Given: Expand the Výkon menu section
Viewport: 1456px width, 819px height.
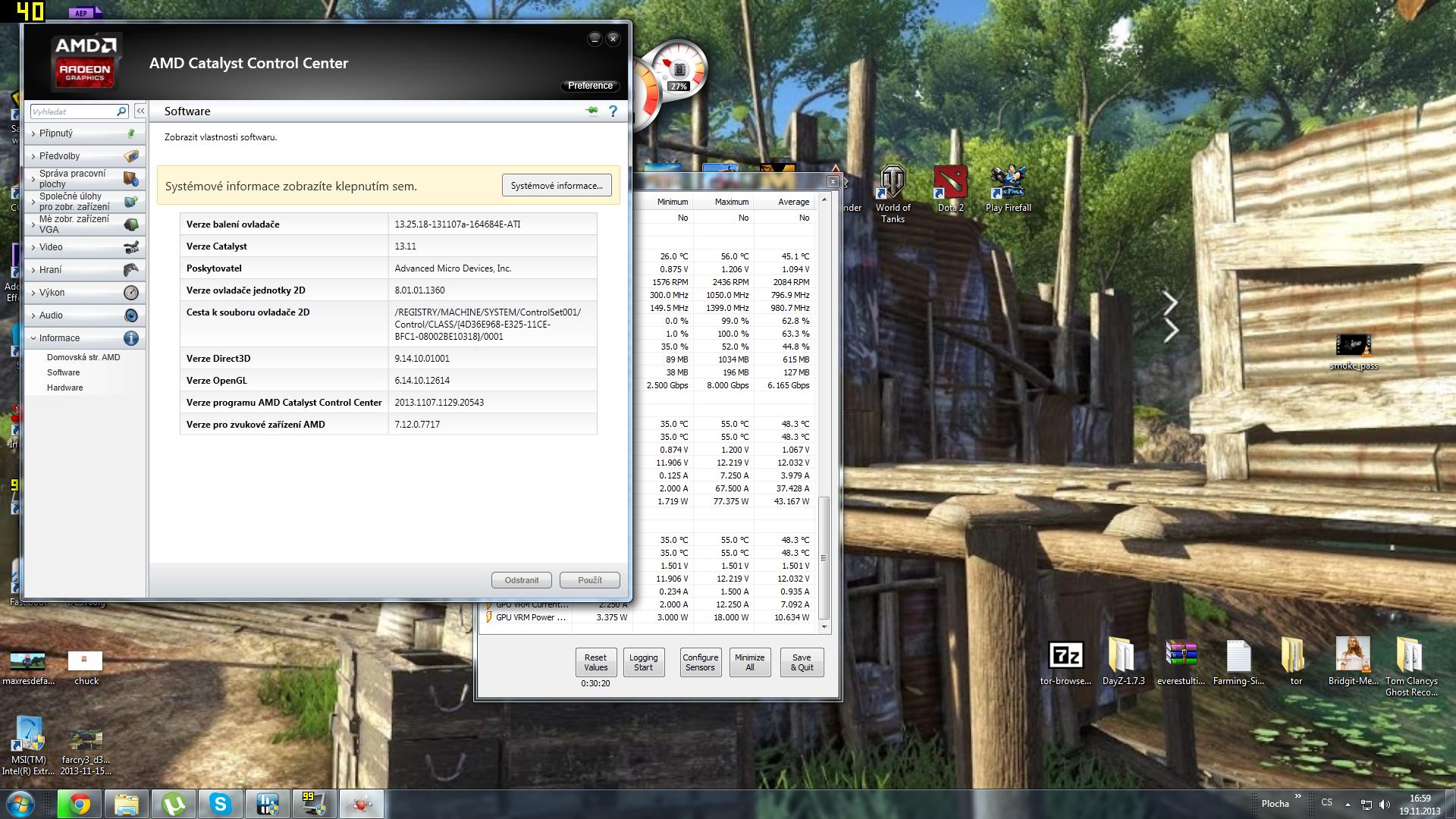Looking at the screenshot, I should pos(85,293).
